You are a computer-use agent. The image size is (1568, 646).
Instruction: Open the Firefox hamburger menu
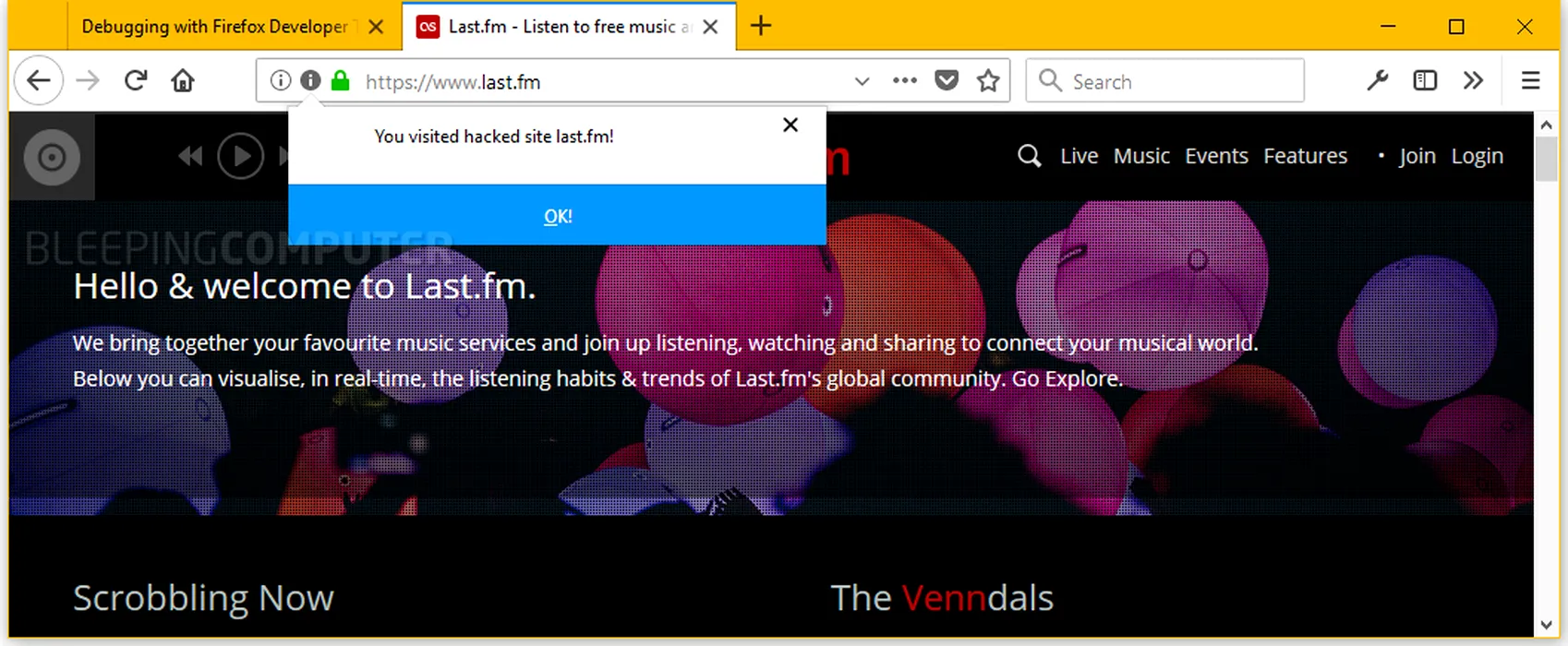(x=1530, y=80)
